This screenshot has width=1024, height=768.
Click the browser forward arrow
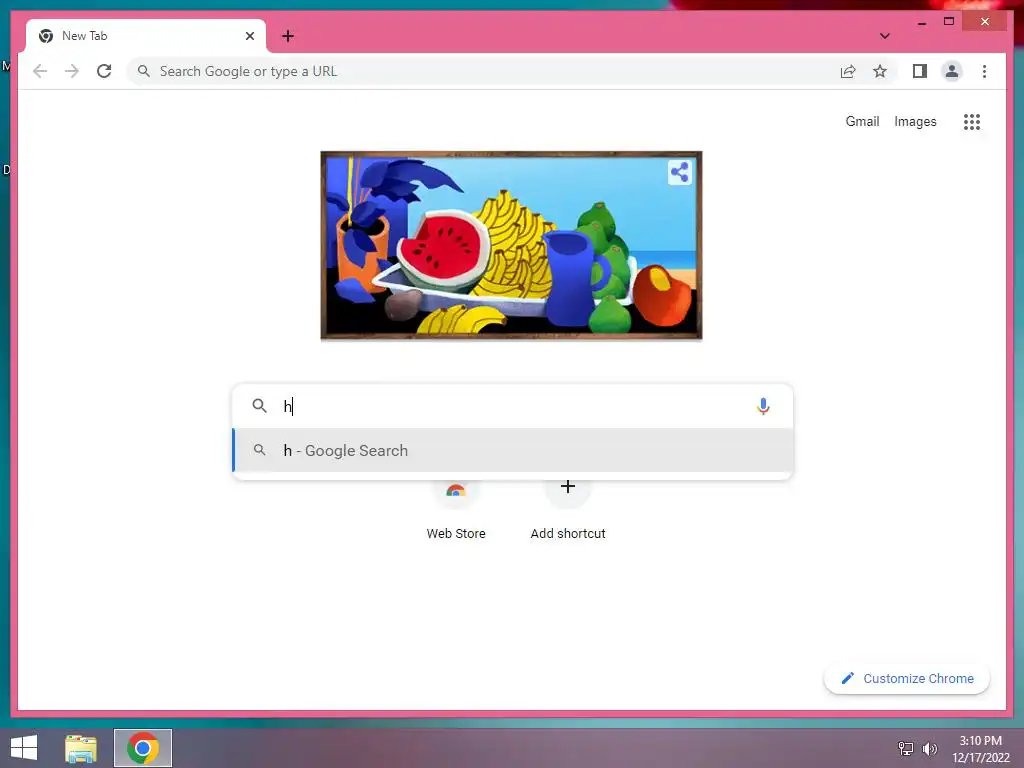coord(72,71)
